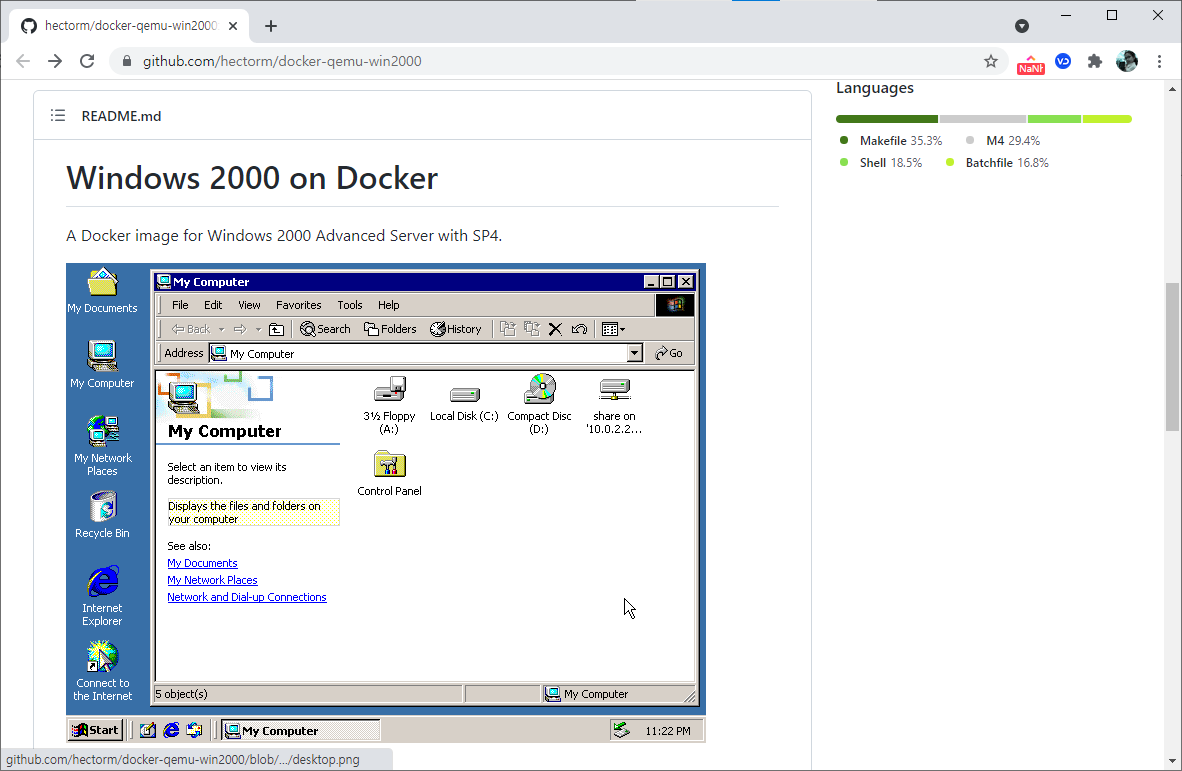This screenshot has width=1182, height=771.
Task: Click the My Documents link under See also
Action: pos(202,563)
